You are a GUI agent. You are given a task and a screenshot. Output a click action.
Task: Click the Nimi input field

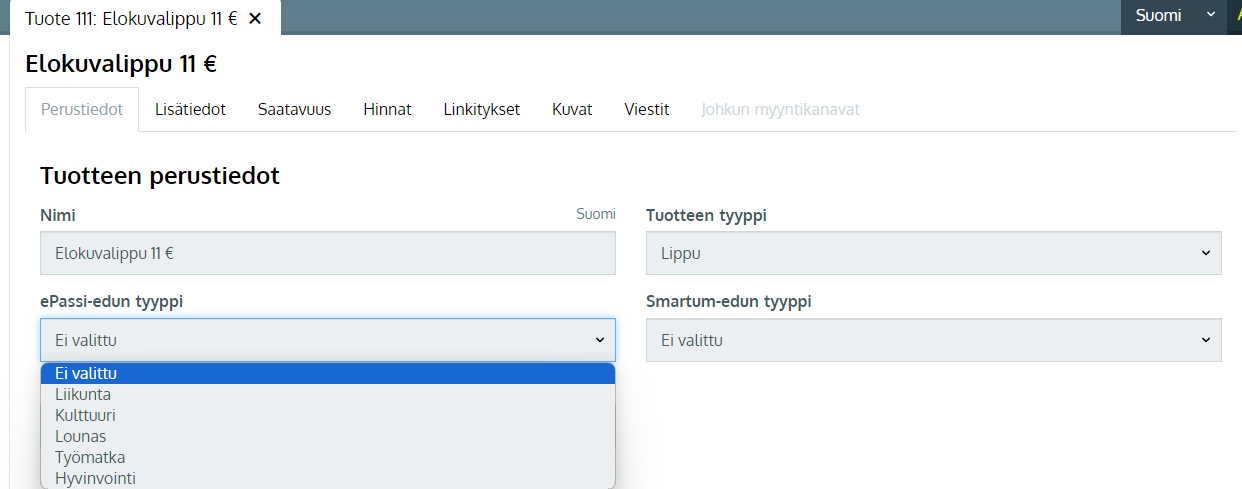click(x=327, y=254)
